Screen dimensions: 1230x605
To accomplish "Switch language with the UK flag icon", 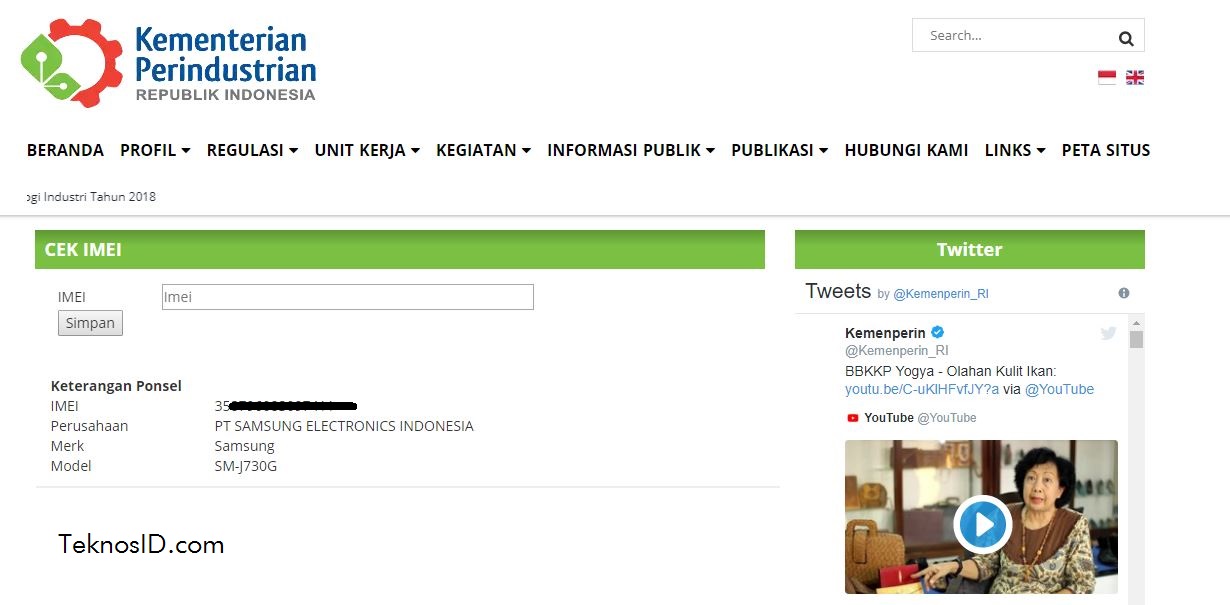I will pyautogui.click(x=1135, y=77).
